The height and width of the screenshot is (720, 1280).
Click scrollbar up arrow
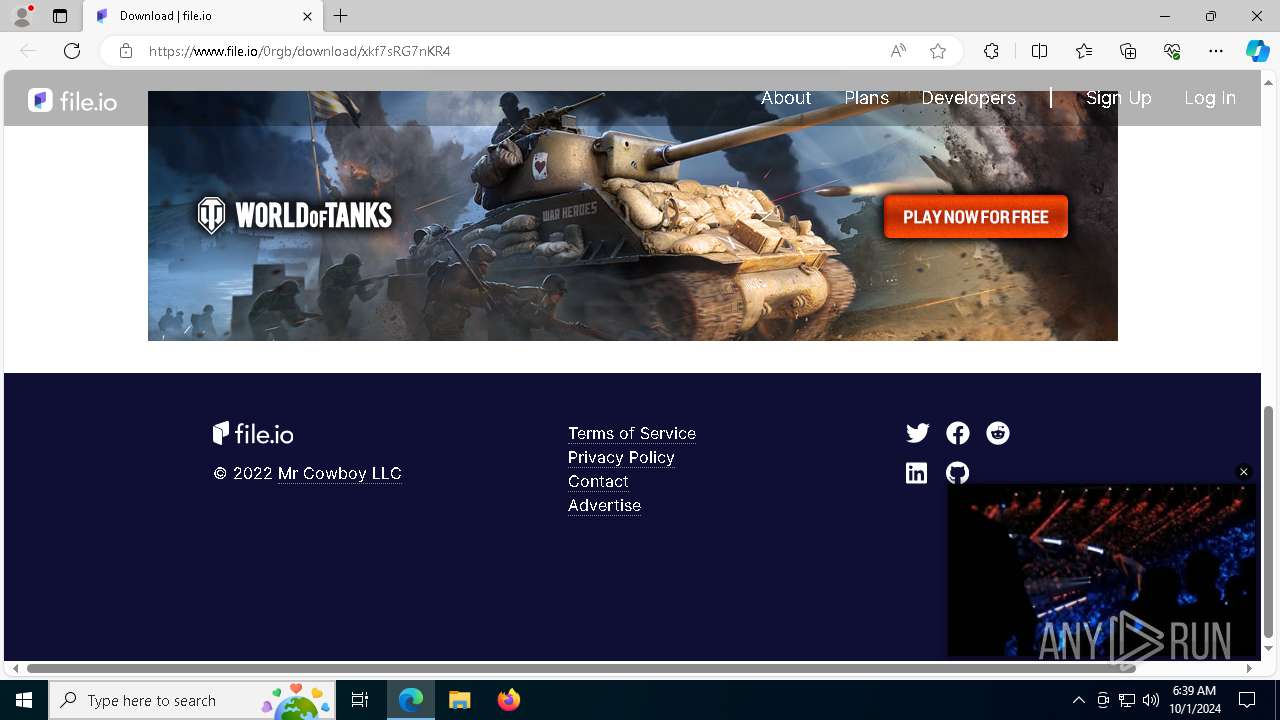pos(1268,83)
